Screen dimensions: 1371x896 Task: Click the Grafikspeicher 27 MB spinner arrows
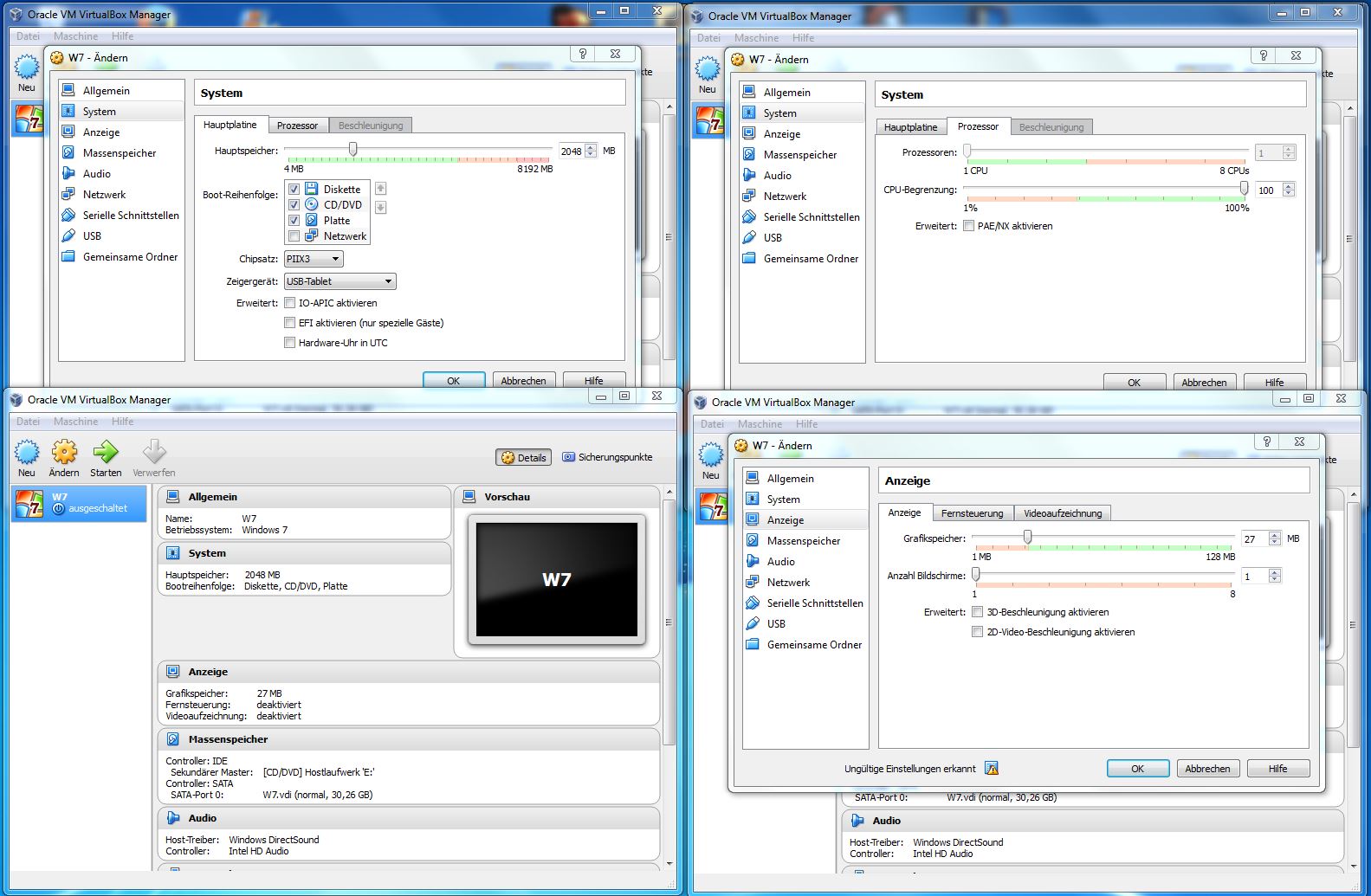1275,538
